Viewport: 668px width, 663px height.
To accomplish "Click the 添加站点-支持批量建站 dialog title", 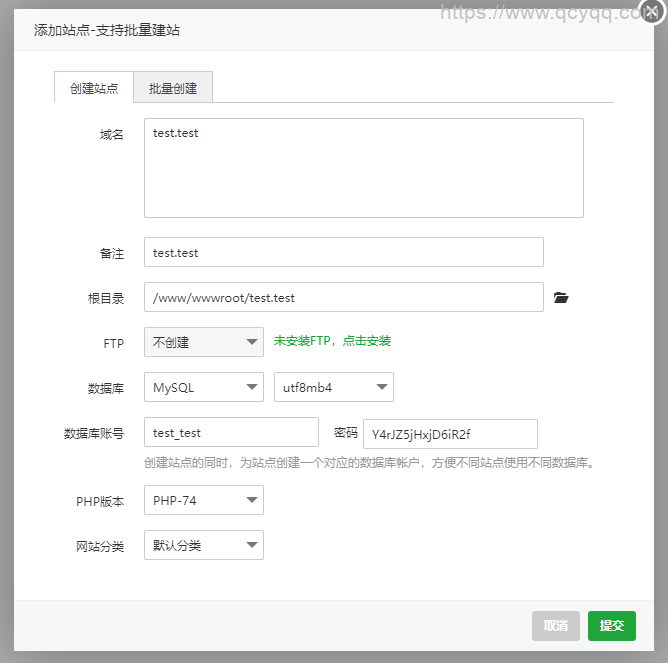I will (107, 30).
